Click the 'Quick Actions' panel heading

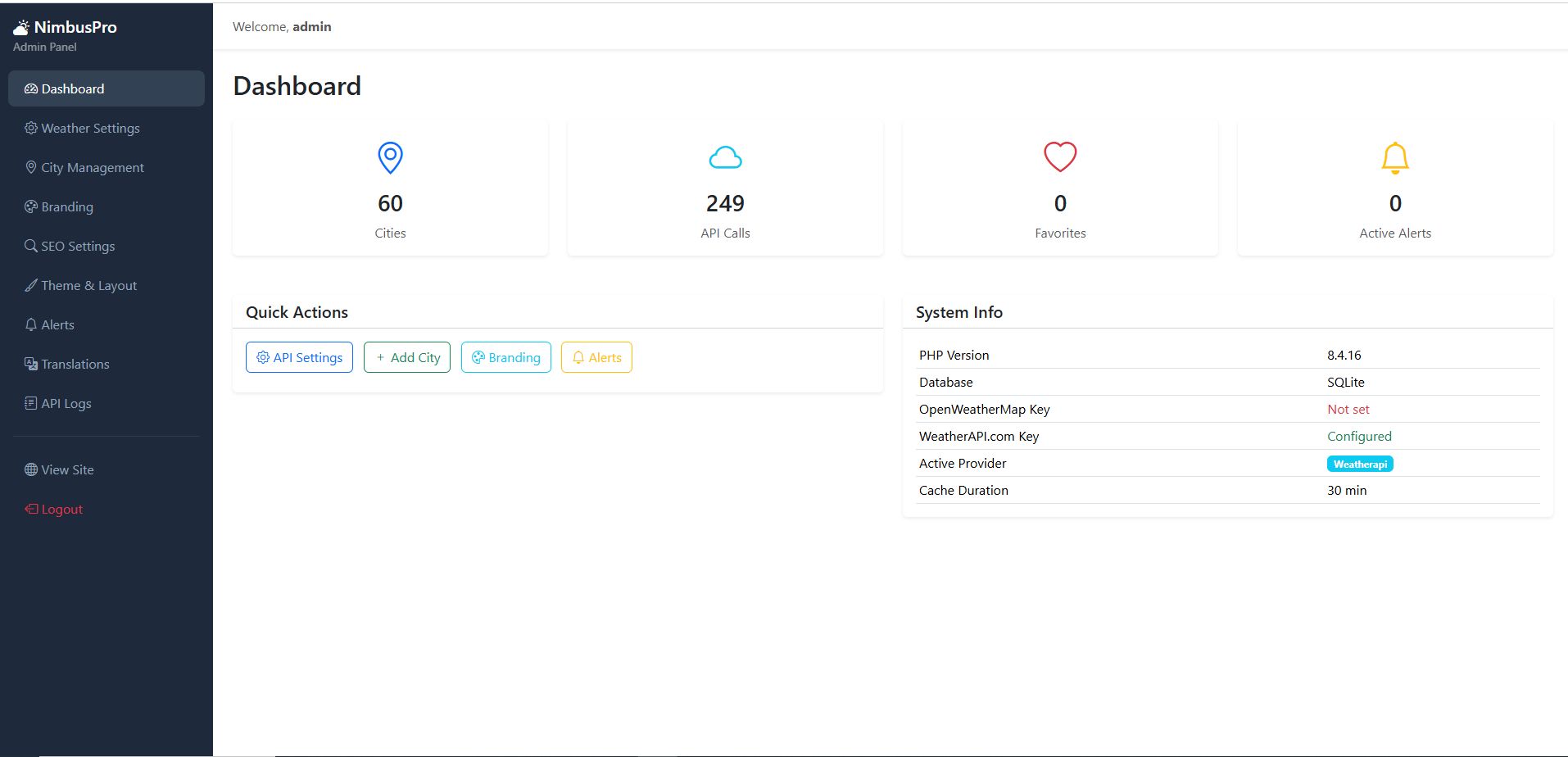pos(297,312)
